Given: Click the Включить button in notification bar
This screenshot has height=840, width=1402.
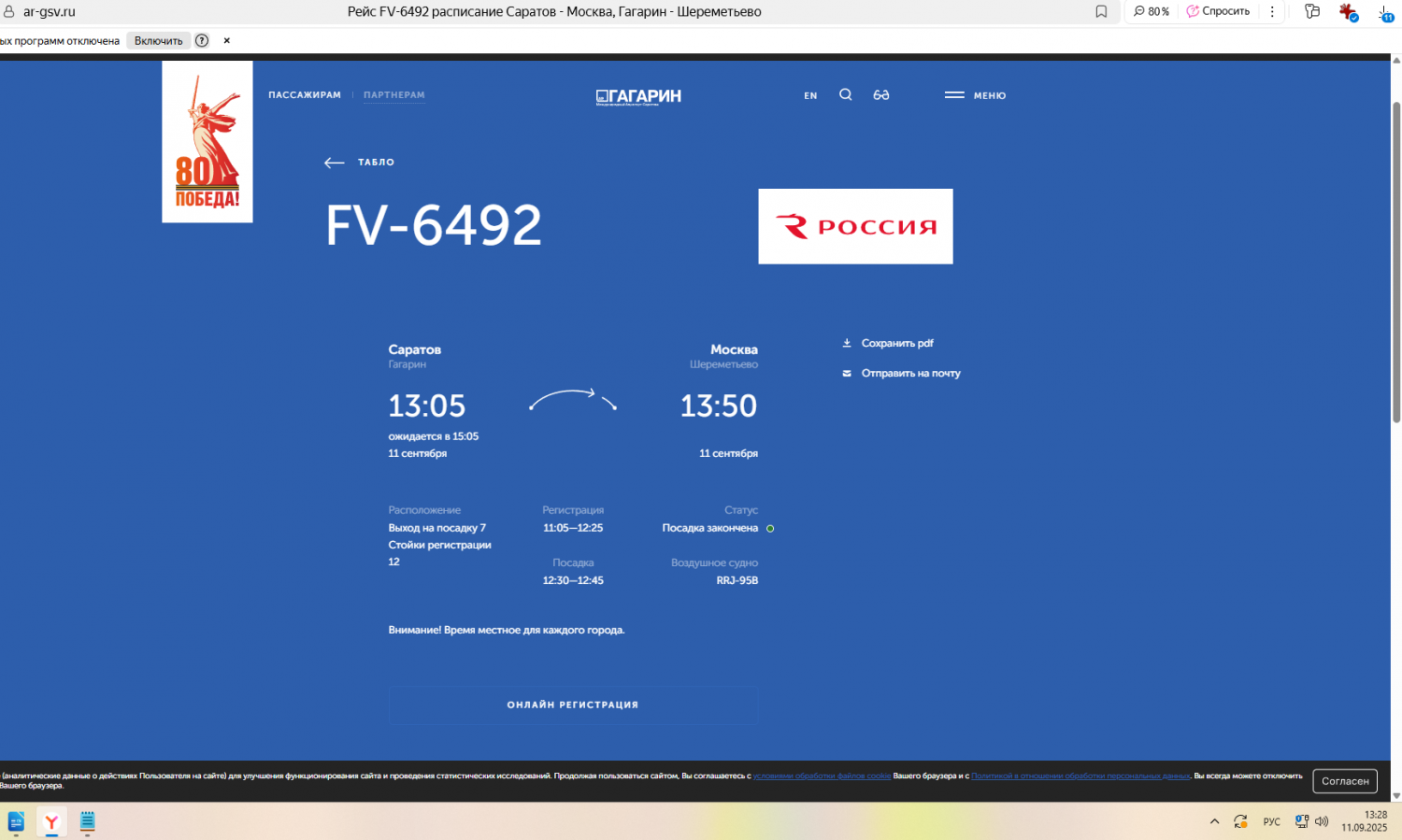Looking at the screenshot, I should (159, 41).
